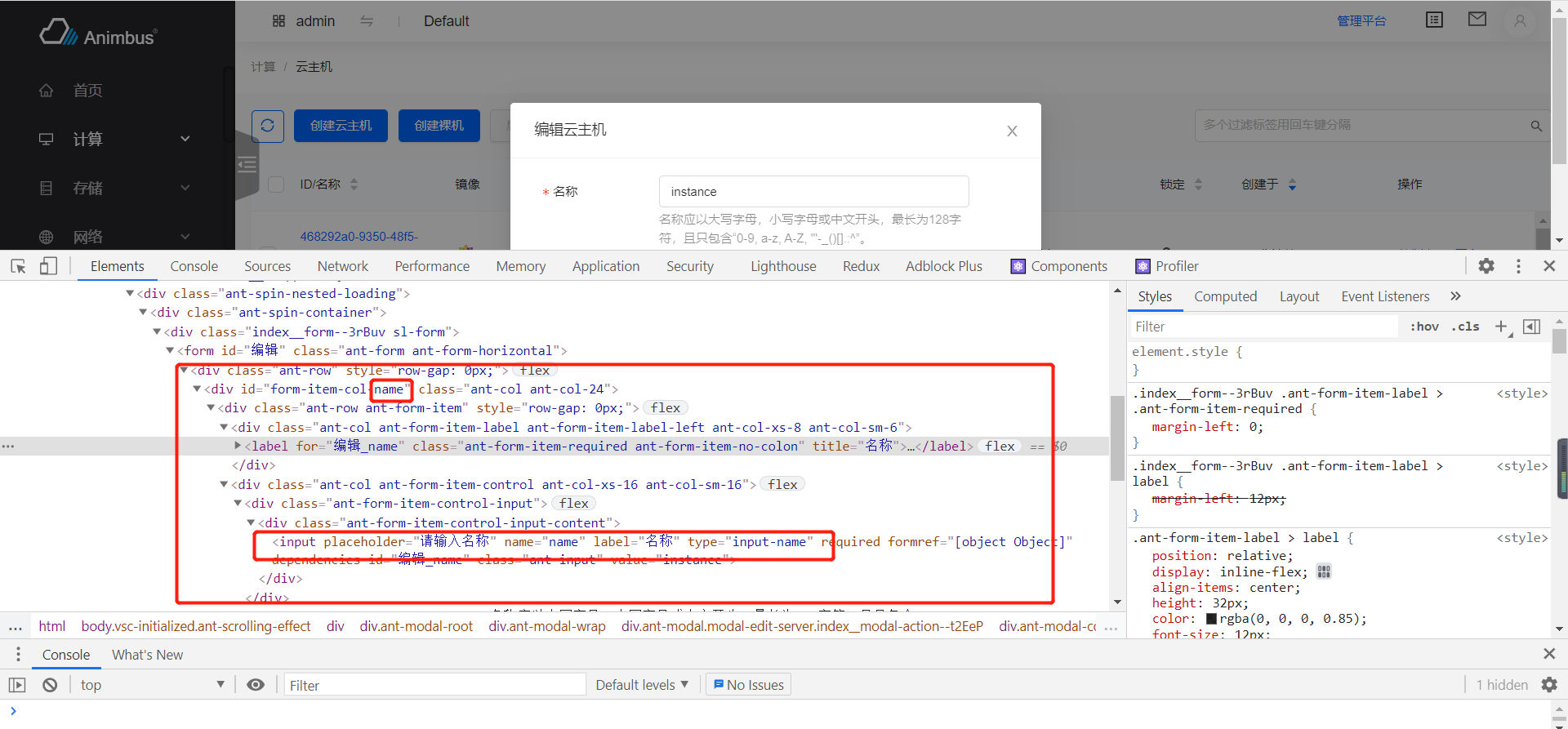Toggle the :hov element state button
1568x729 pixels.
coord(1424,327)
